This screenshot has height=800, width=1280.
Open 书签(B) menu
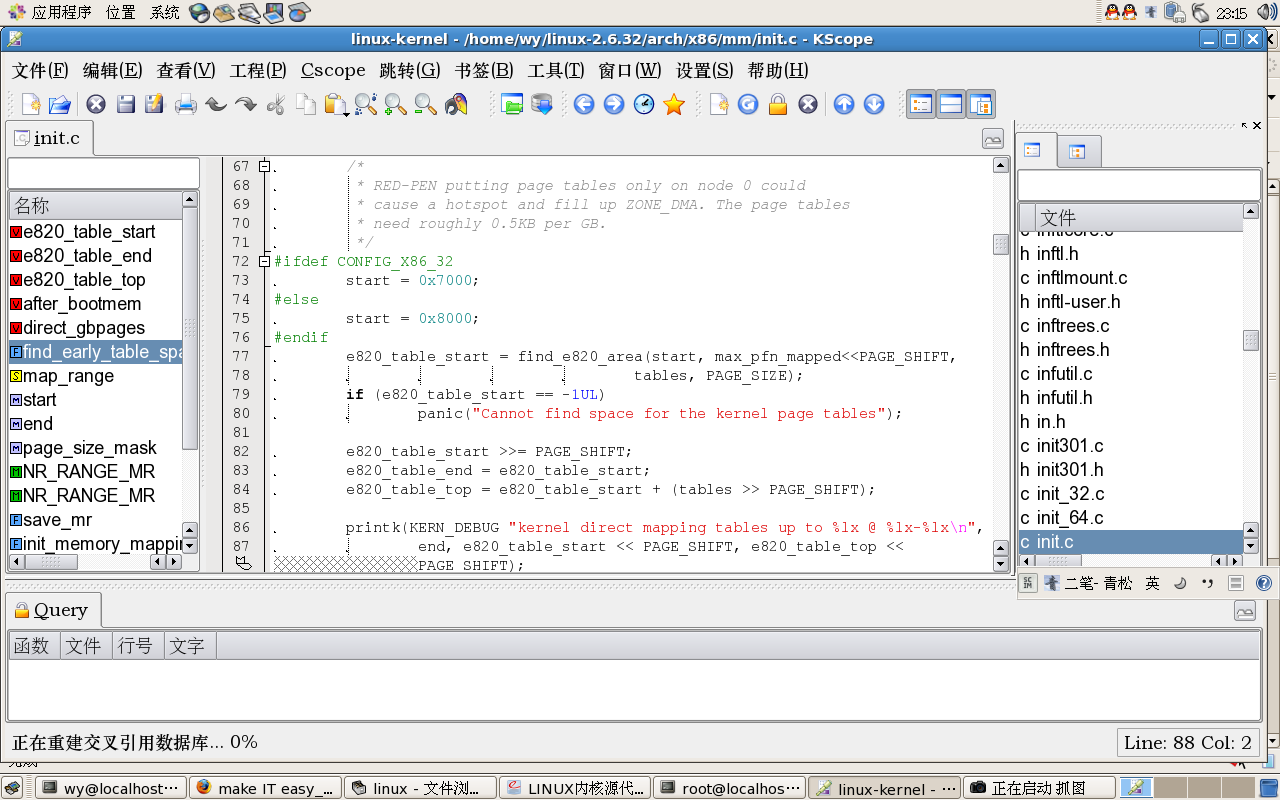(x=484, y=70)
